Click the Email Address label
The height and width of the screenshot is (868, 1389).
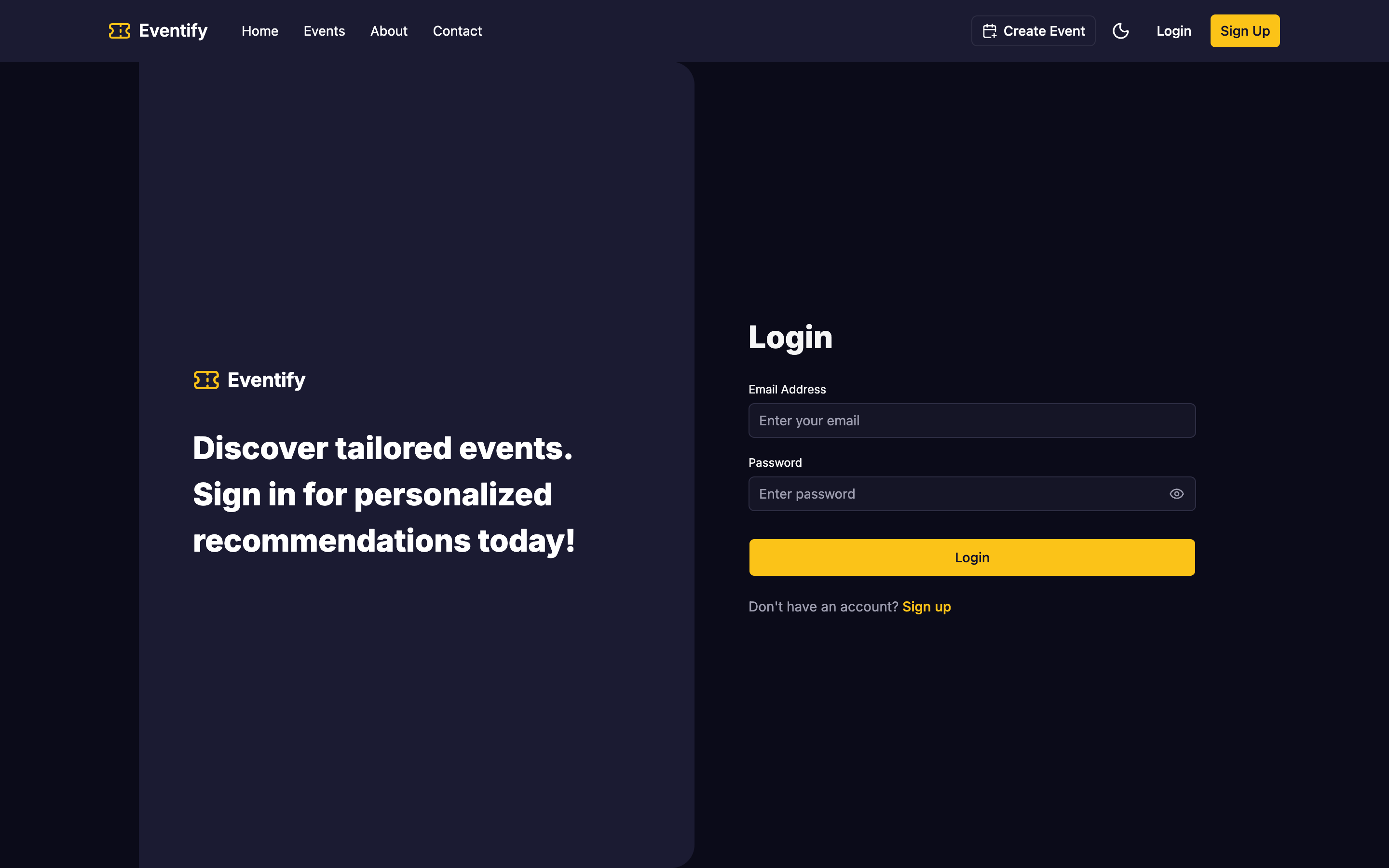(787, 389)
